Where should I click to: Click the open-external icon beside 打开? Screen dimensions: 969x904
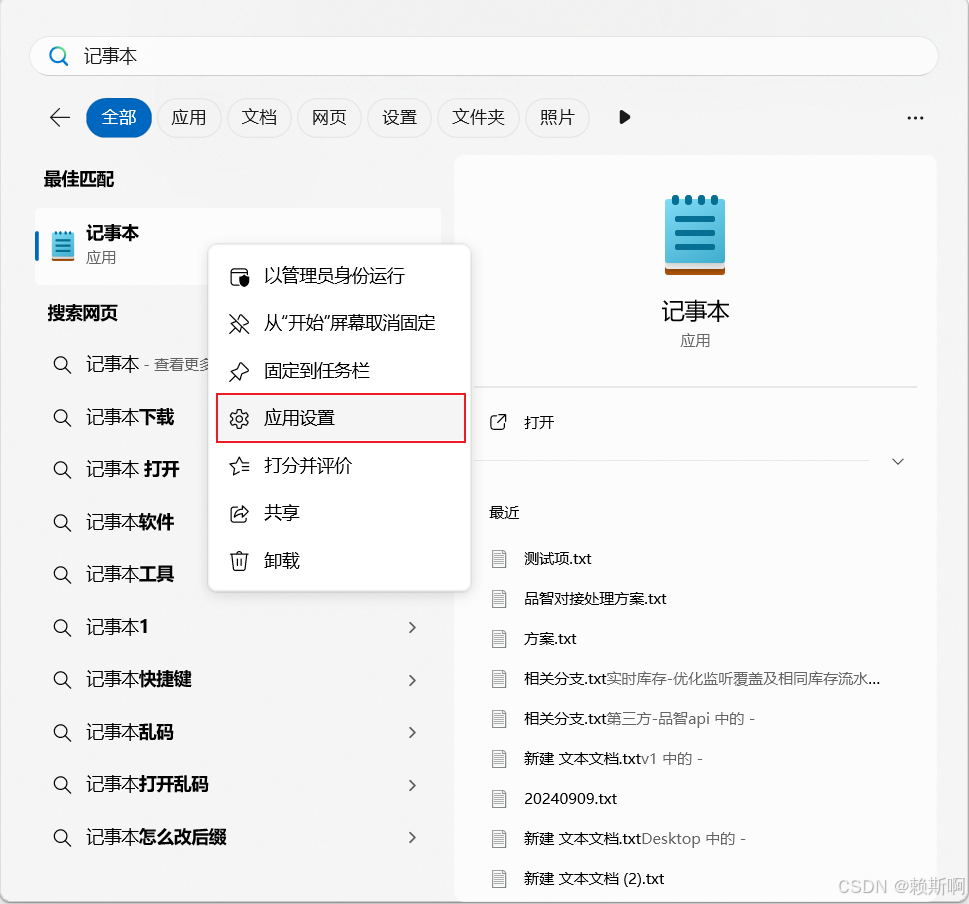point(498,422)
